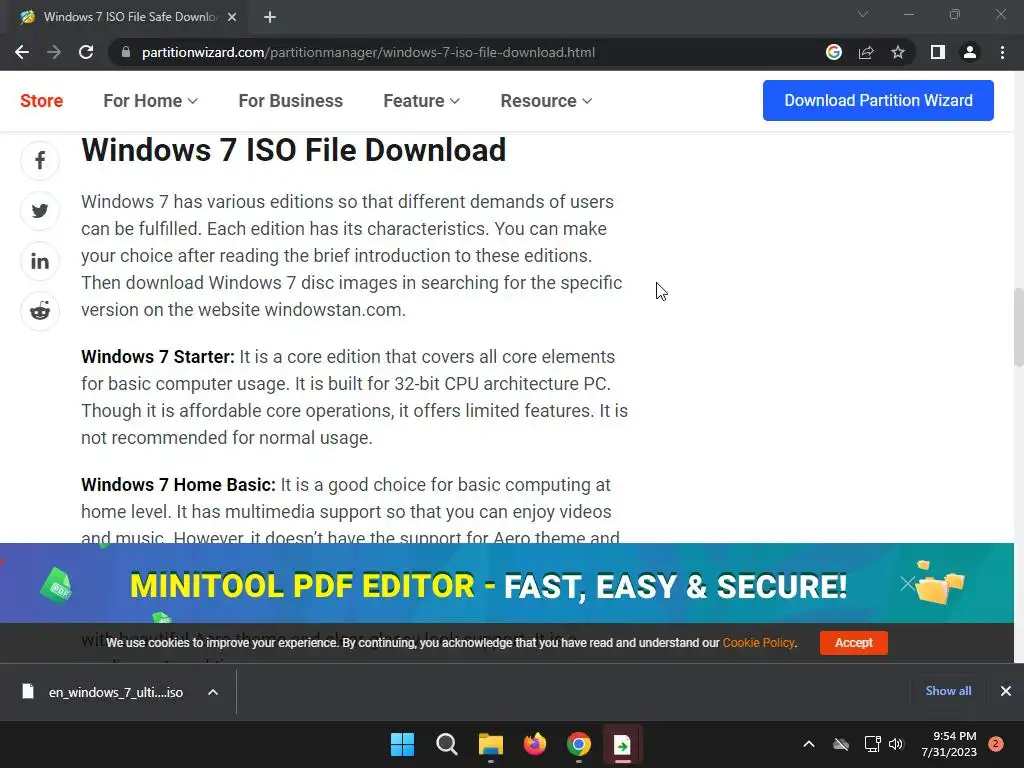
Task: Open tab search chevron in title bar
Action: click(863, 14)
